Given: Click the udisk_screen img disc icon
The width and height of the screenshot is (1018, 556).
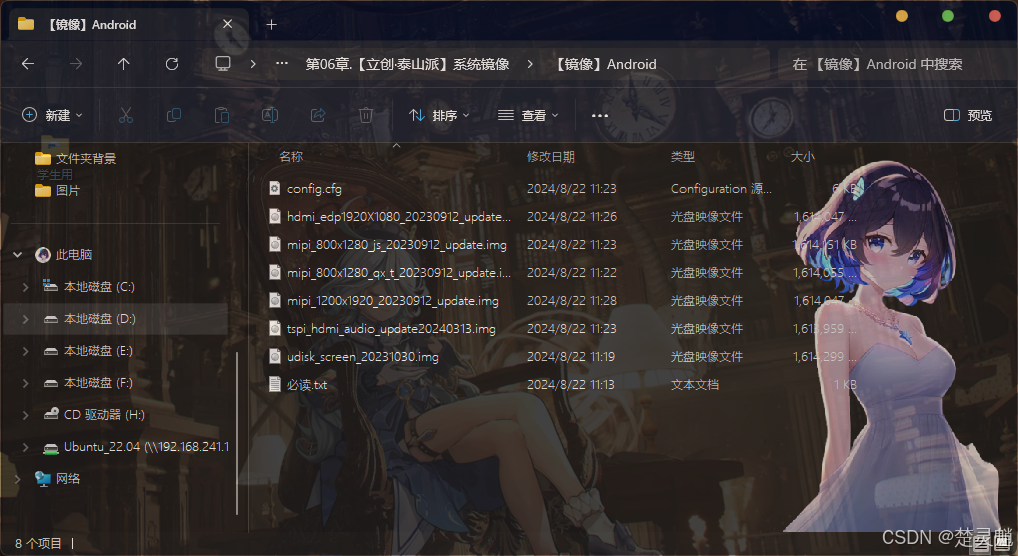Looking at the screenshot, I should click(x=275, y=356).
